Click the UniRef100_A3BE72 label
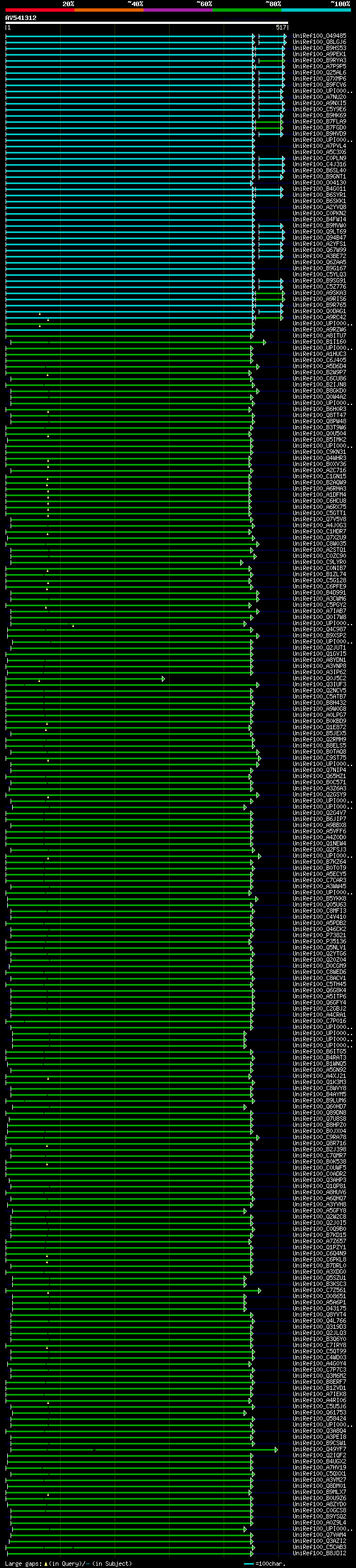The height and width of the screenshot is (1568, 356). pyautogui.click(x=319, y=256)
